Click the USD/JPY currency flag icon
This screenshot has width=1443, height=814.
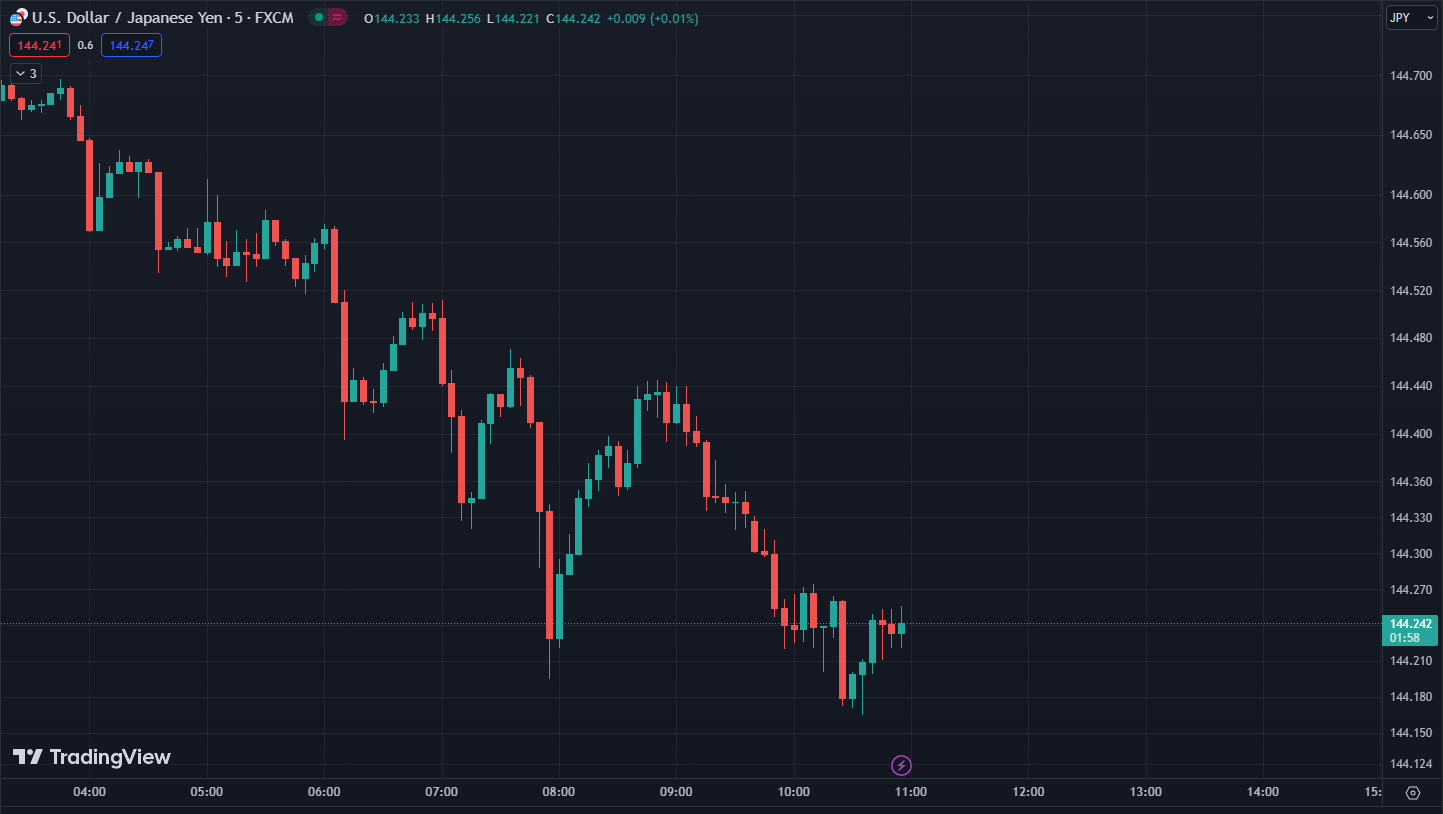[18, 18]
